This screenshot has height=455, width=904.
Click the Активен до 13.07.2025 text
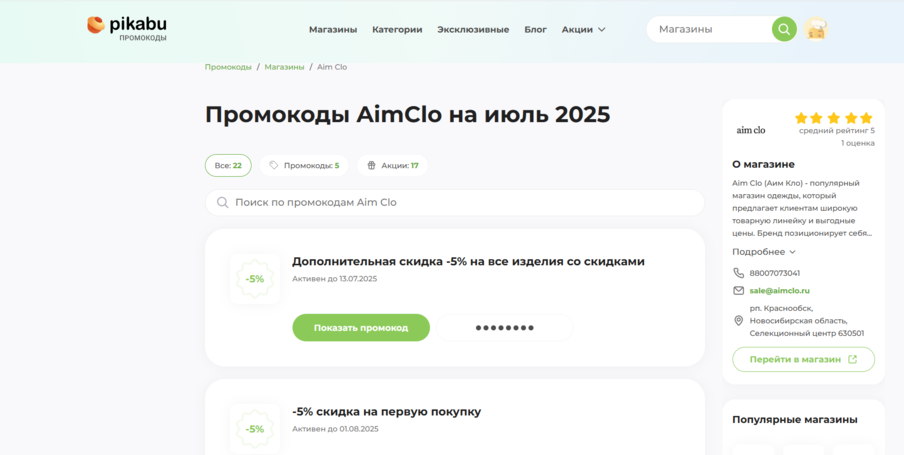(x=334, y=279)
